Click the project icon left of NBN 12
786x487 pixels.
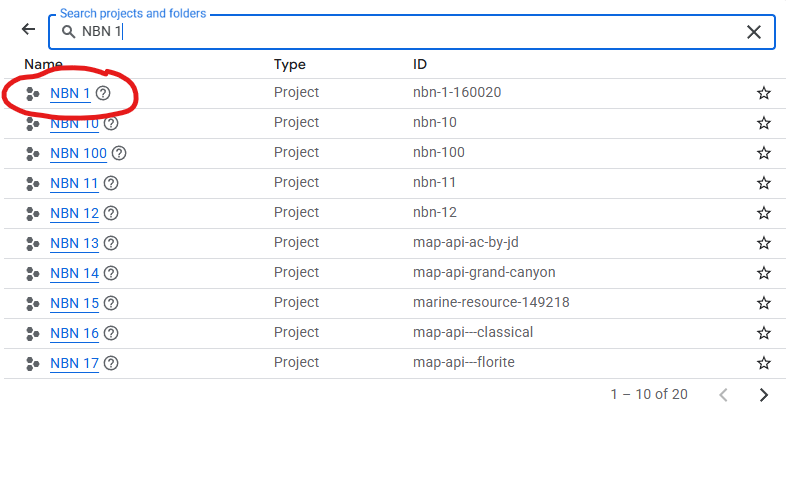pos(32,213)
